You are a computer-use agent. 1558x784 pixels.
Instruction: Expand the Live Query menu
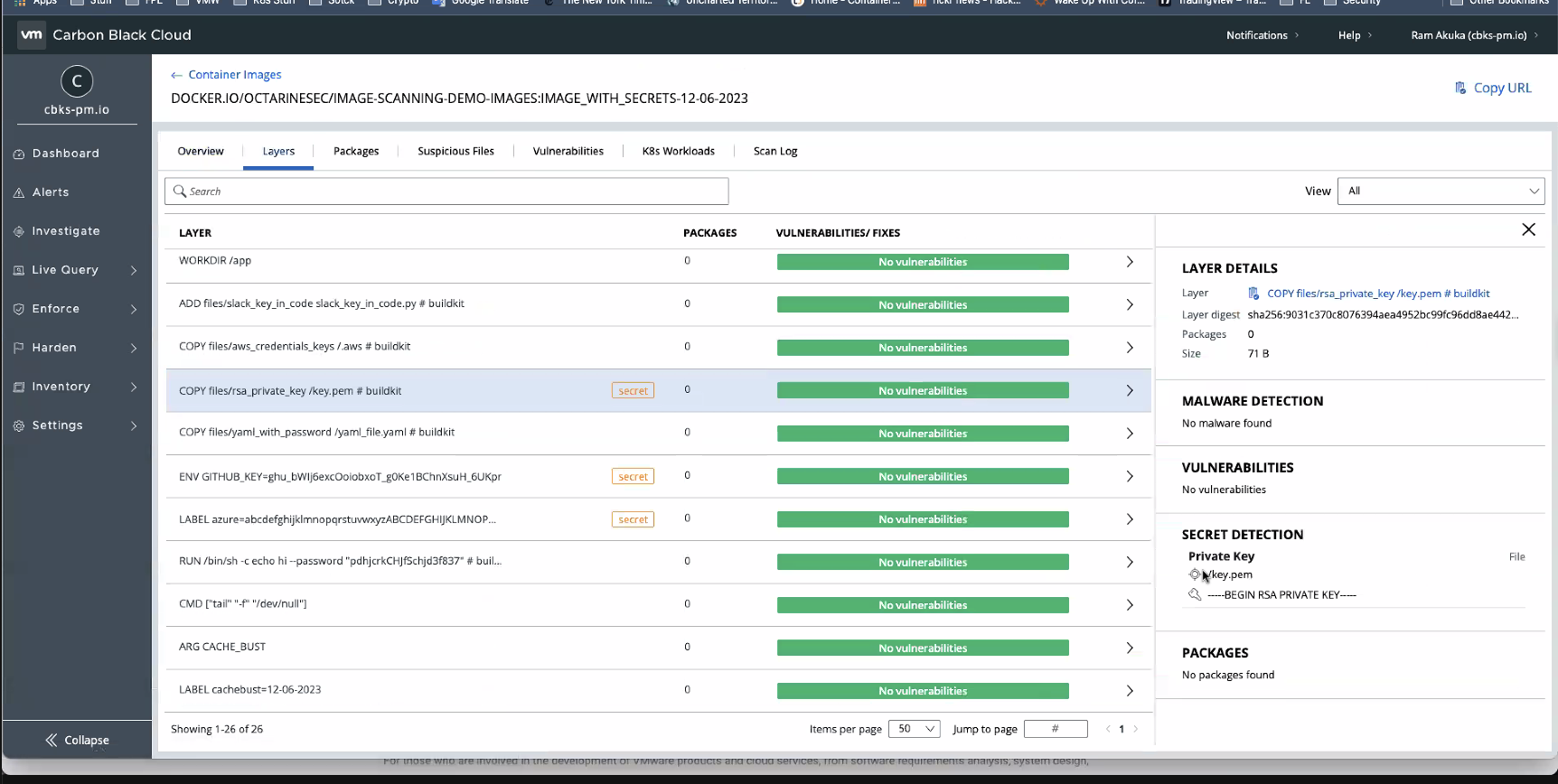click(134, 270)
